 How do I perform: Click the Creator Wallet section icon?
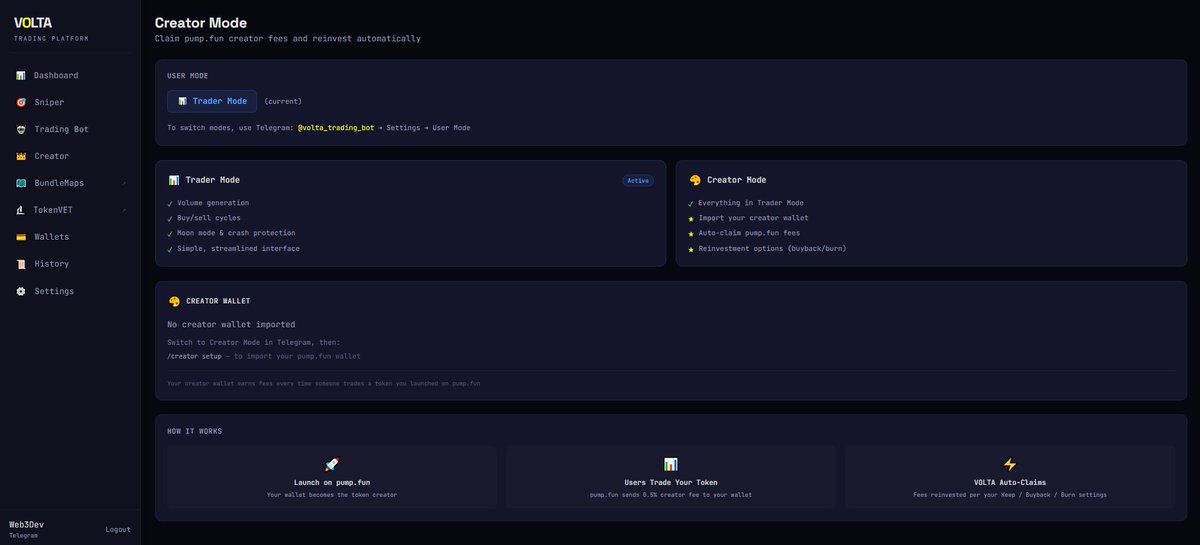pos(174,301)
